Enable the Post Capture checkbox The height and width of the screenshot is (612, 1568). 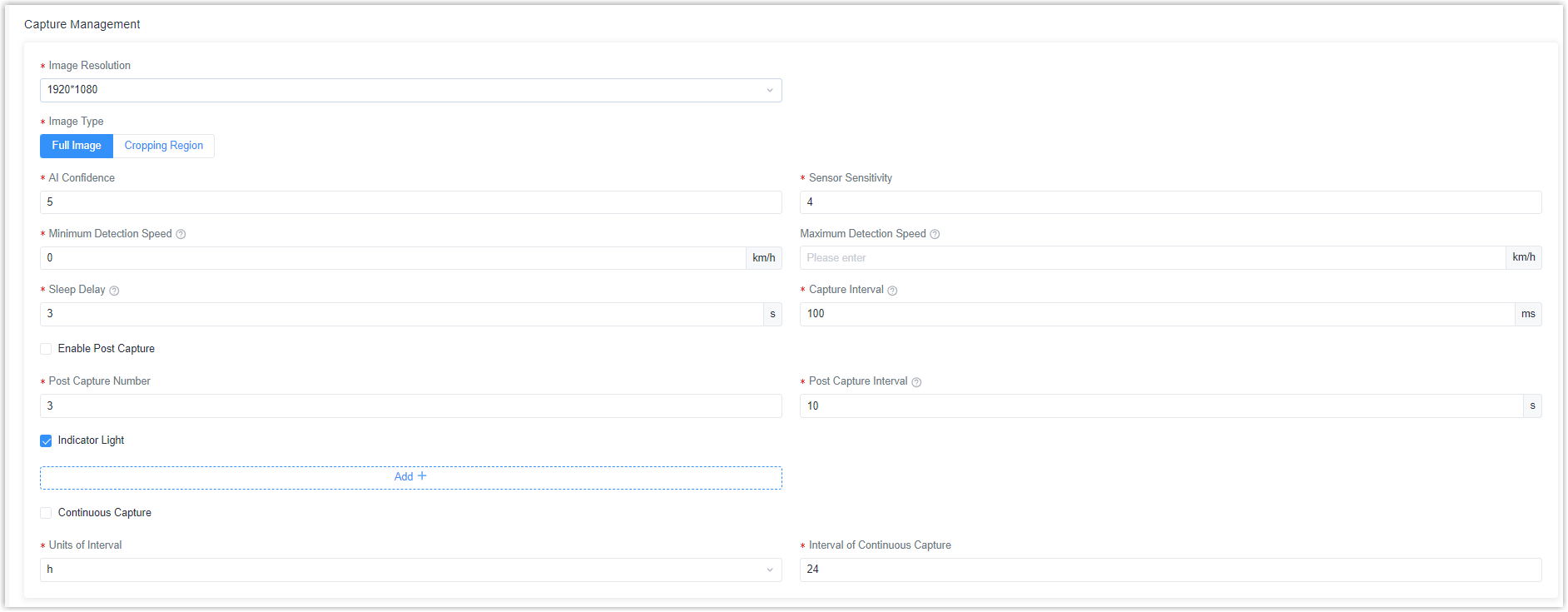click(46, 349)
